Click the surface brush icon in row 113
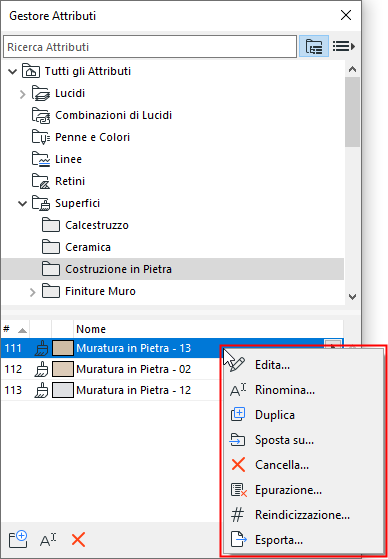 [41, 390]
